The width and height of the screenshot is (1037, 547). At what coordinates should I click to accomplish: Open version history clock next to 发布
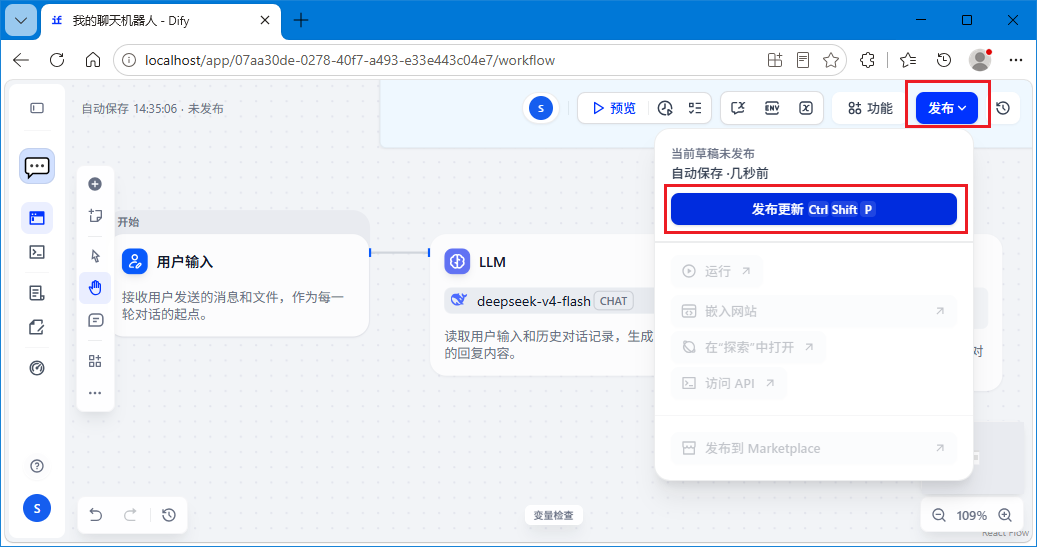[1003, 108]
